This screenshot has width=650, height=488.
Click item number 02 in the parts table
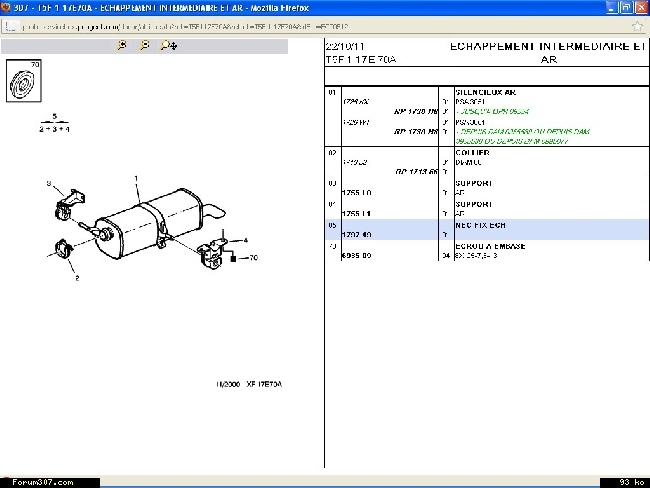(x=332, y=153)
